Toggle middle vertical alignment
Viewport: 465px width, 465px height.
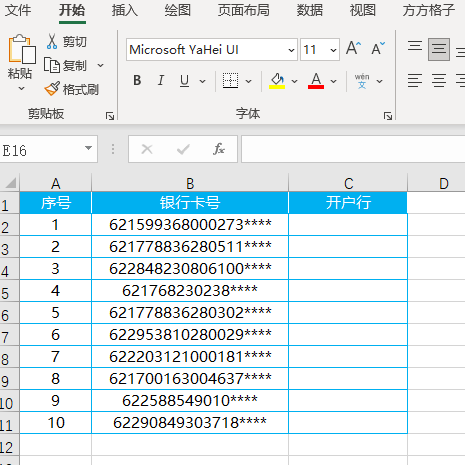pos(439,49)
